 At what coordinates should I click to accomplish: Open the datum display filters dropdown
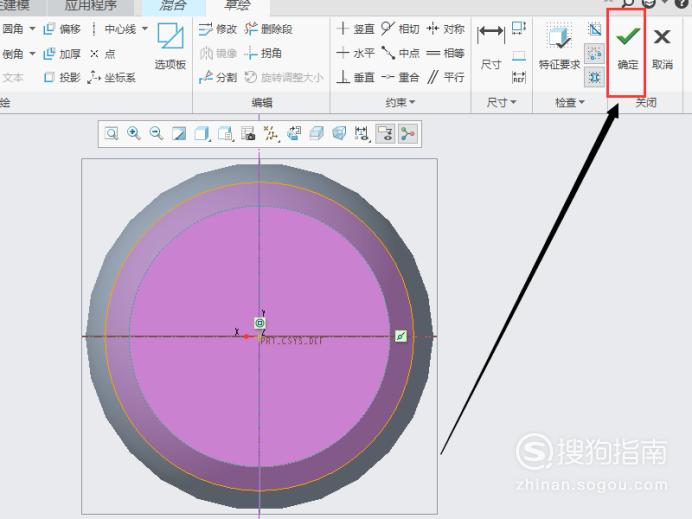[x=271, y=134]
